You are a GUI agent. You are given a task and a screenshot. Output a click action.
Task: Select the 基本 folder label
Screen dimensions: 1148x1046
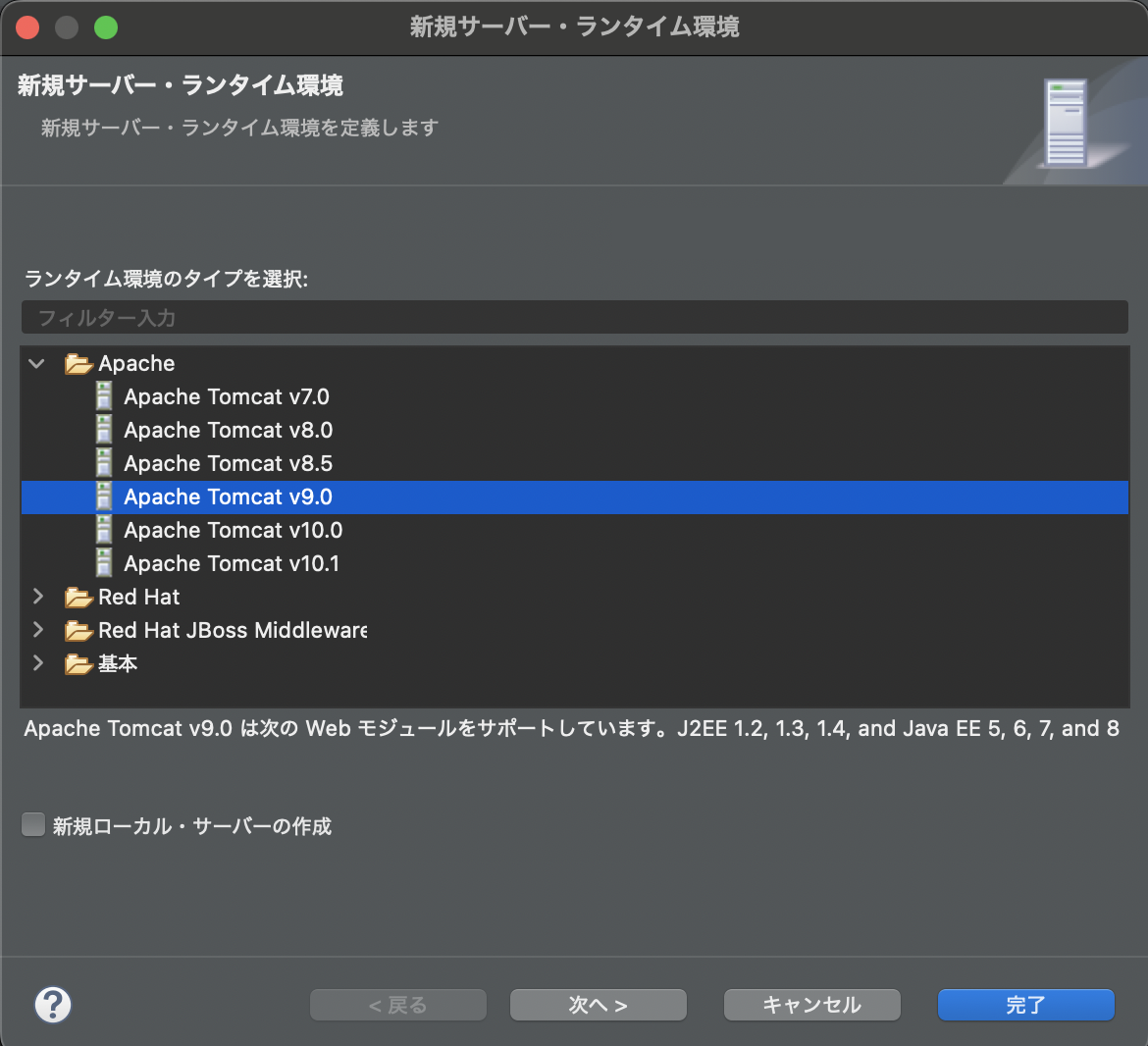pyautogui.click(x=118, y=664)
